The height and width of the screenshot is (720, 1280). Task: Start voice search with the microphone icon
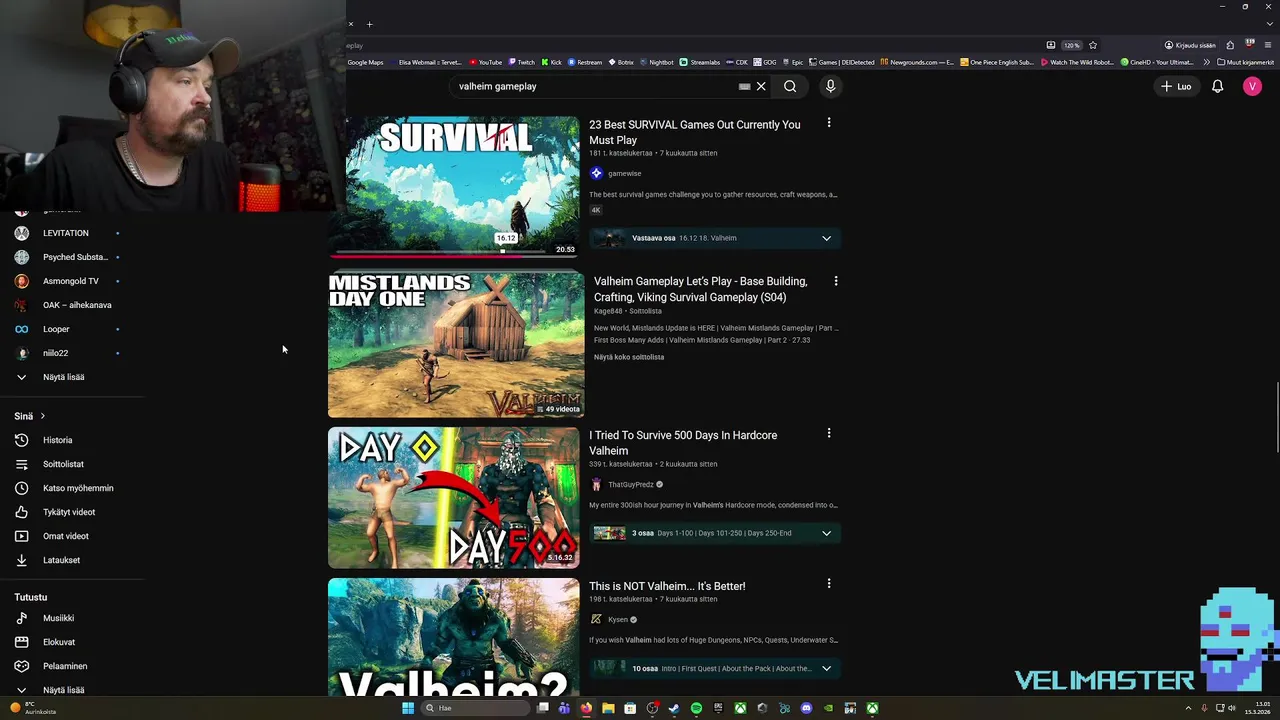pos(830,86)
